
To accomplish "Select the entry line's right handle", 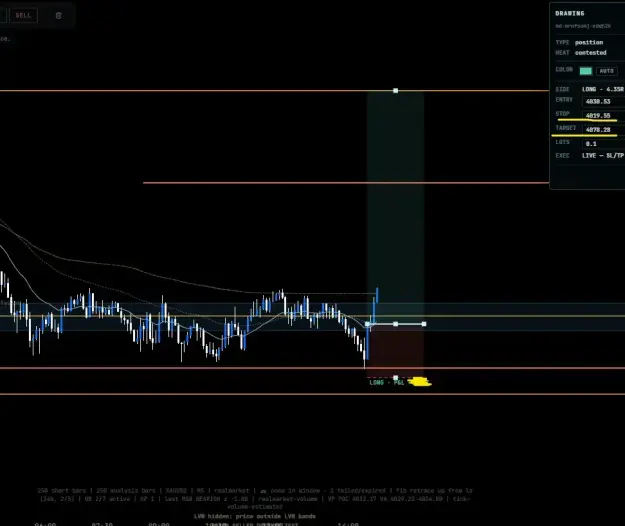I will click(x=424, y=324).
